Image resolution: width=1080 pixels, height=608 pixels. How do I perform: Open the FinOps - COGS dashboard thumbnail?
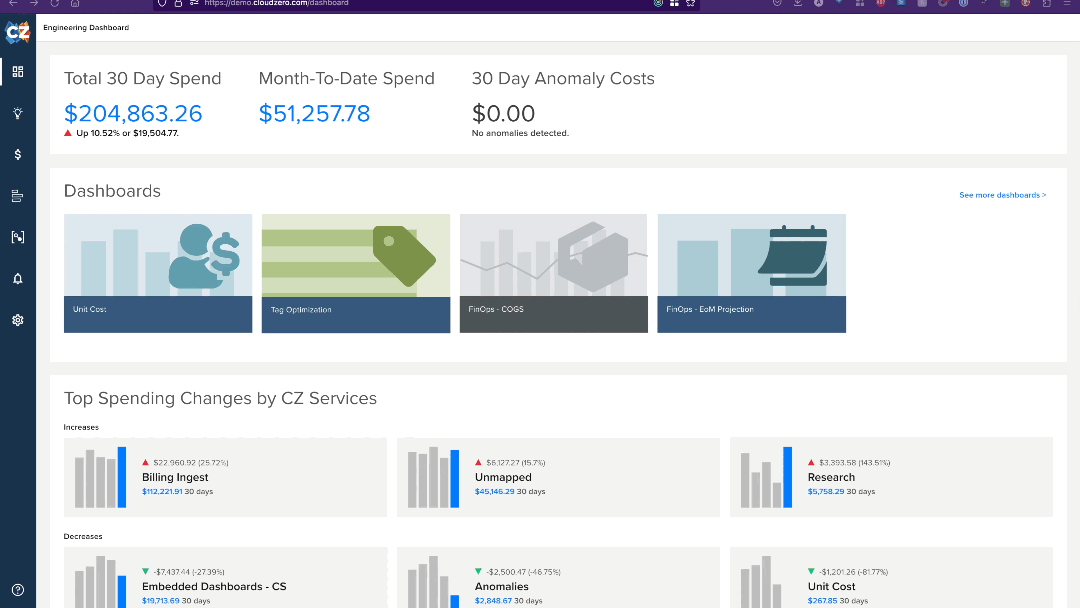554,273
